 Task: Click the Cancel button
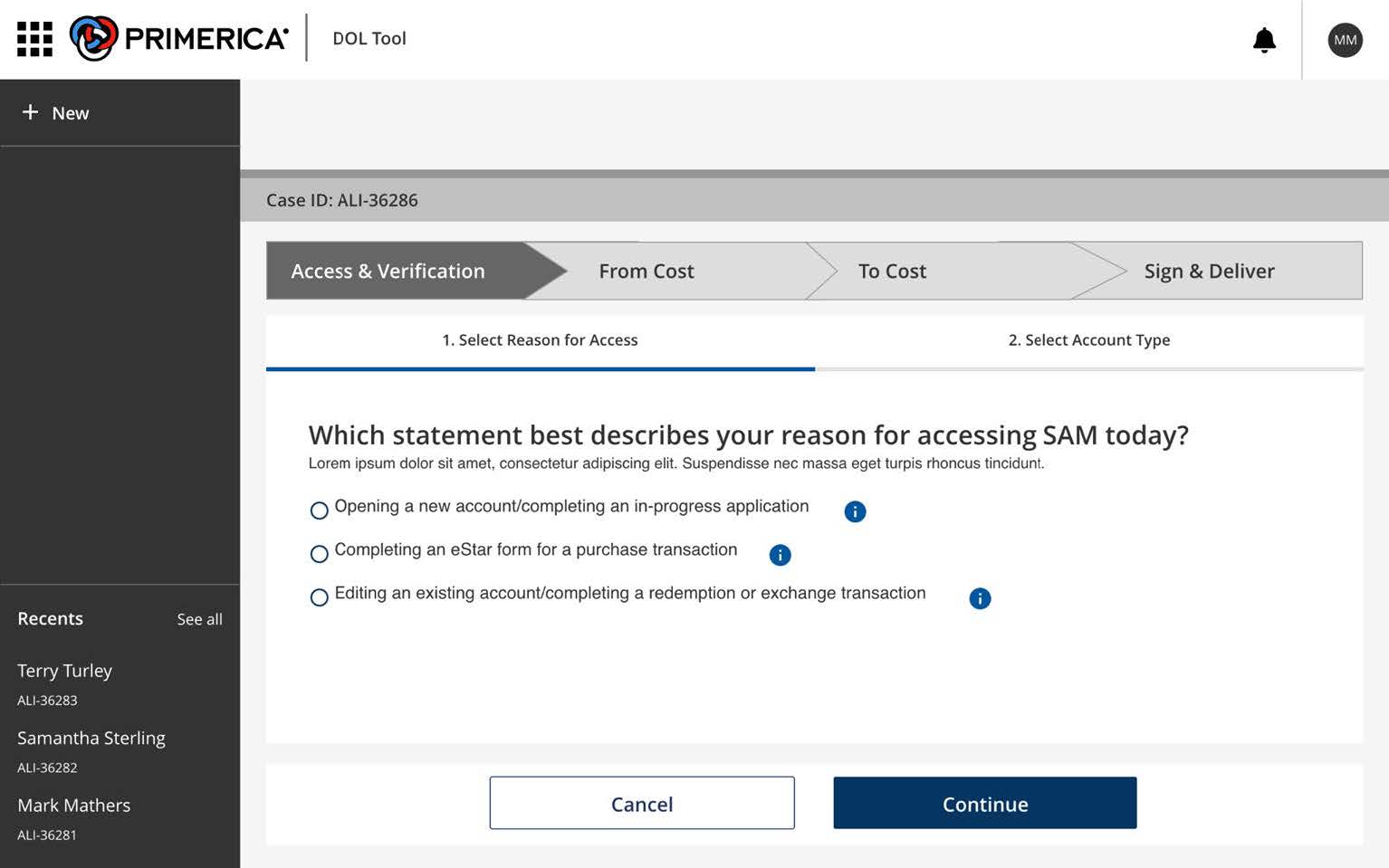[x=642, y=803]
